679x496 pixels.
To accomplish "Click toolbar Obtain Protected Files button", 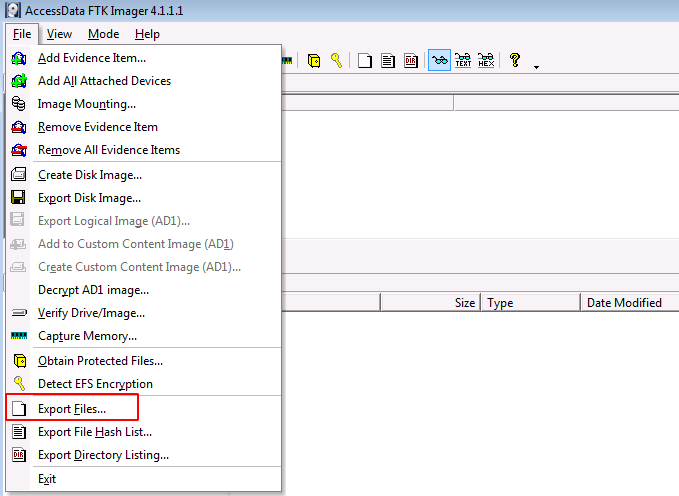I will (x=314, y=60).
